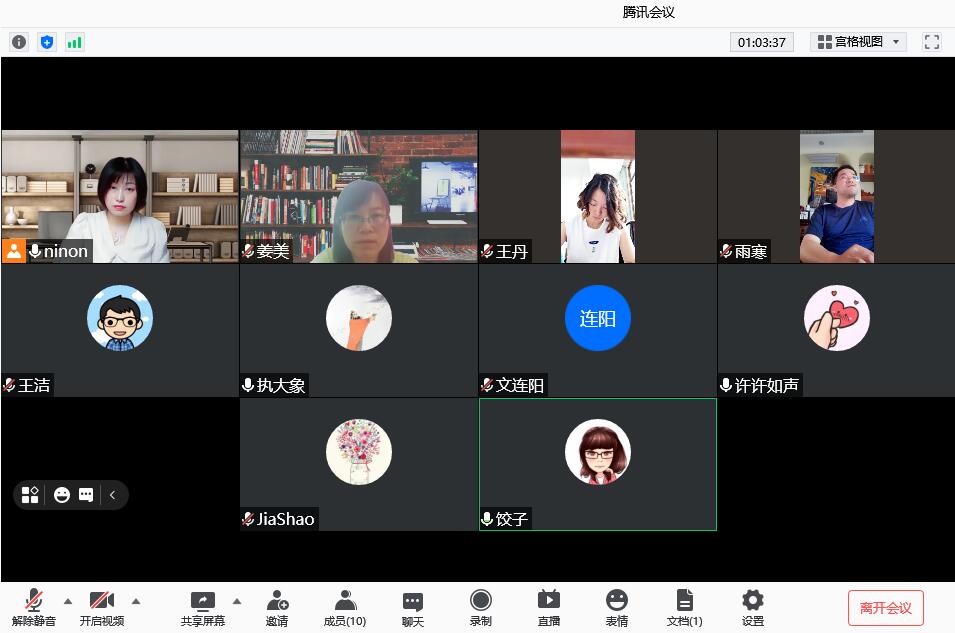
Task: Open the apps grid on floating toolbar
Action: 30,495
